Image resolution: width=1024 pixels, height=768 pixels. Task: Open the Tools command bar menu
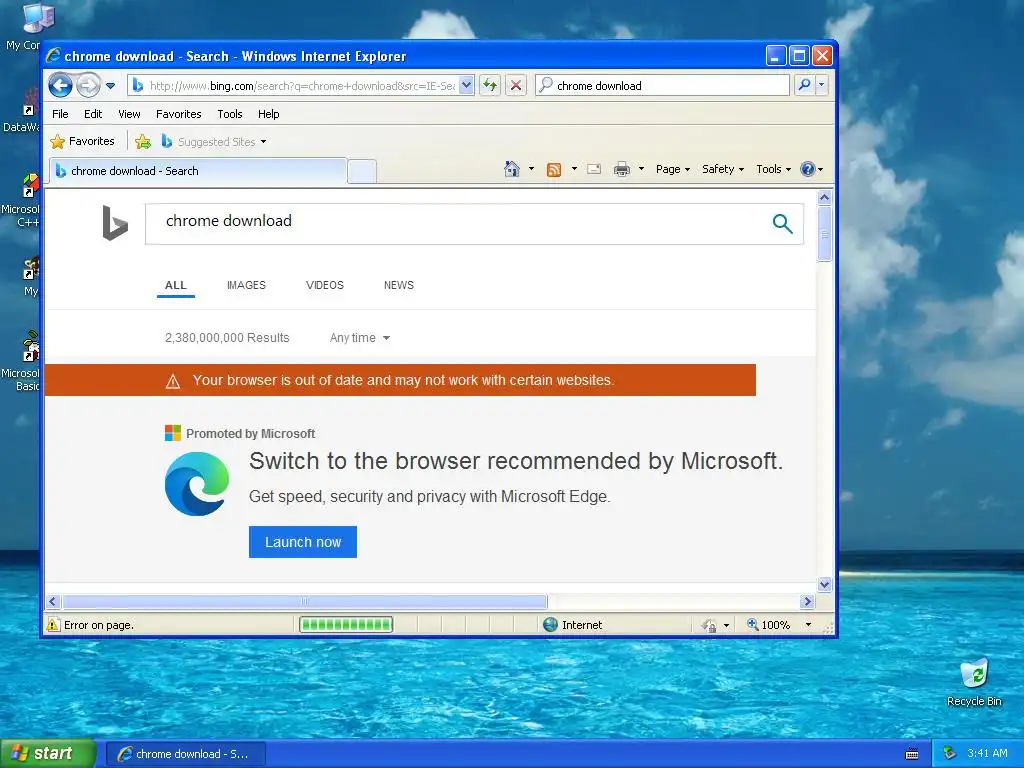(773, 169)
